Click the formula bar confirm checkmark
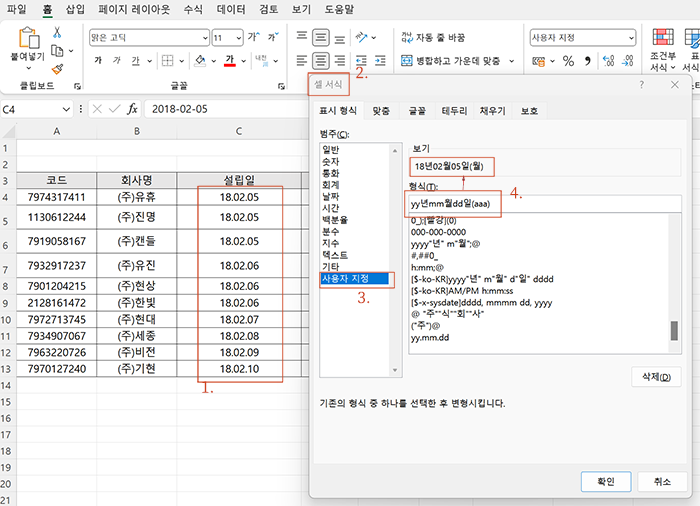Viewport: 700px width, 506px height. (x=115, y=109)
